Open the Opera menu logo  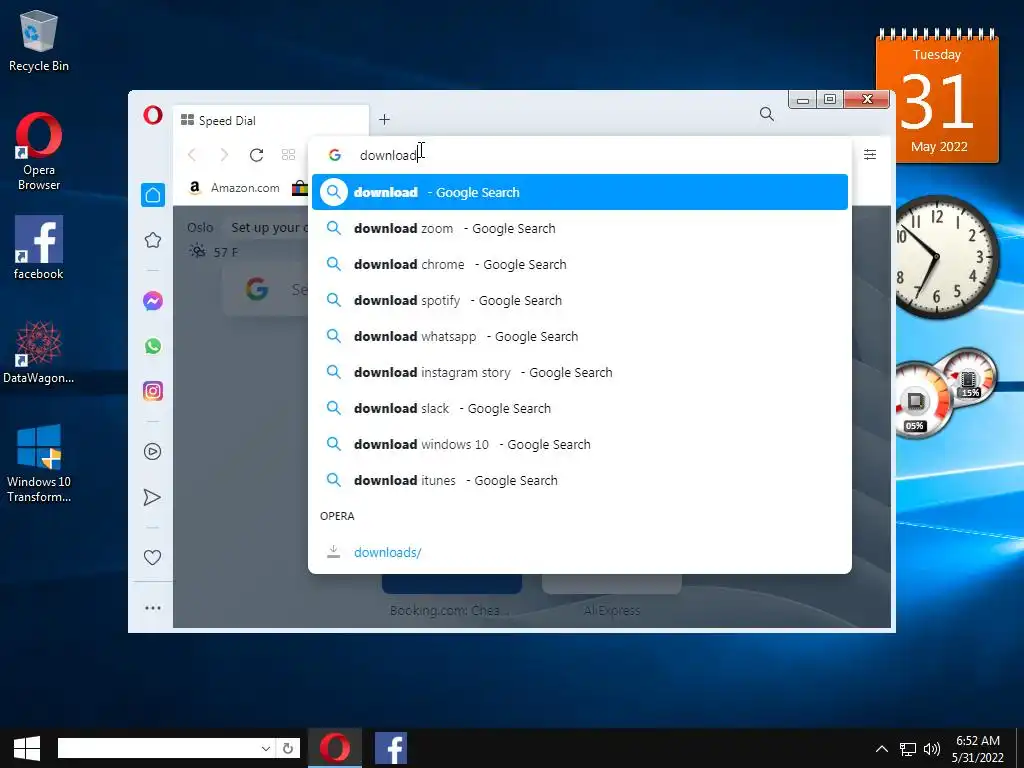point(153,115)
